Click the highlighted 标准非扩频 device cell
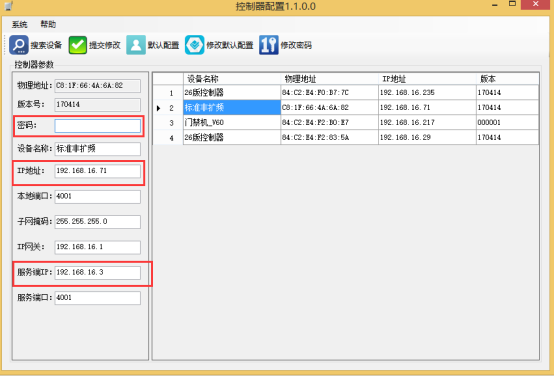The height and width of the screenshot is (377, 554). pyautogui.click(x=232, y=107)
